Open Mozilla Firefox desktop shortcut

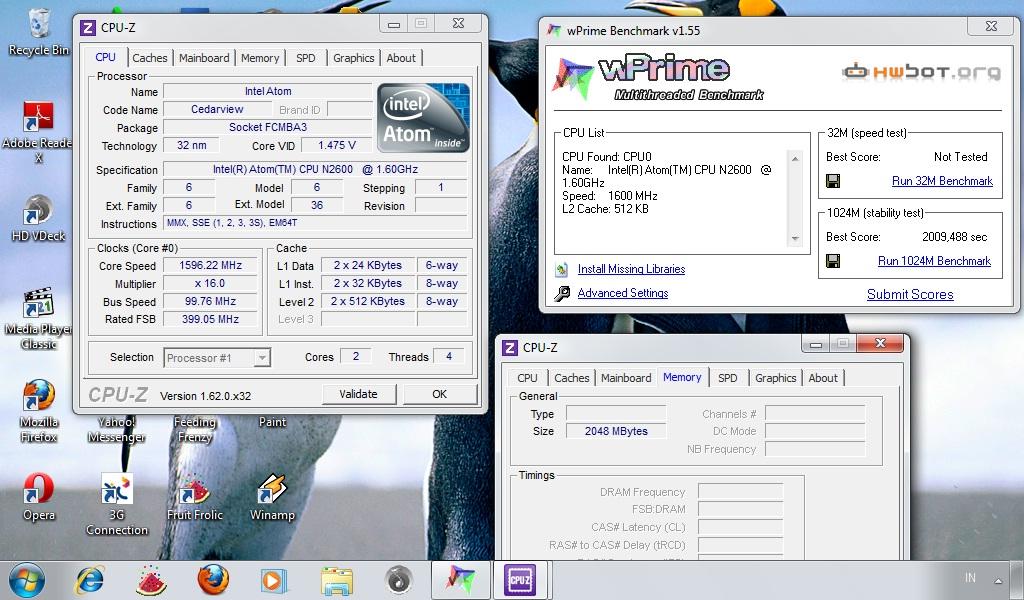pos(39,410)
